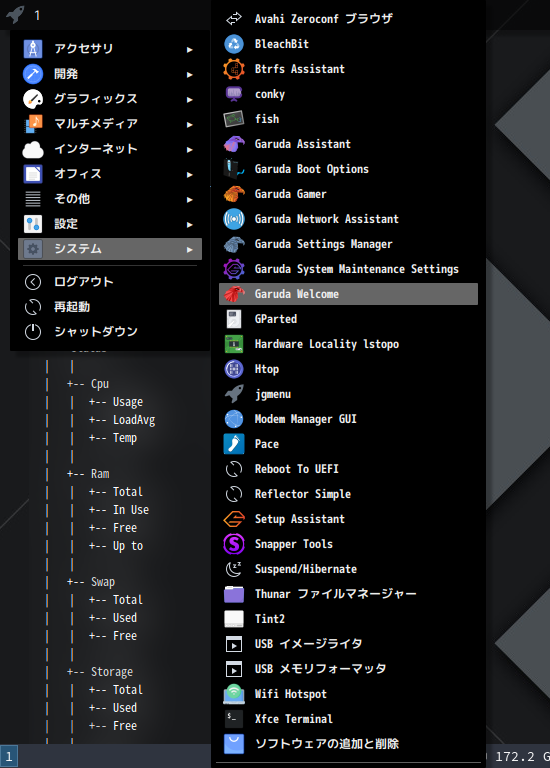Click the jgmenu rocket icon
The width and height of the screenshot is (550, 768).
[x=234, y=393]
